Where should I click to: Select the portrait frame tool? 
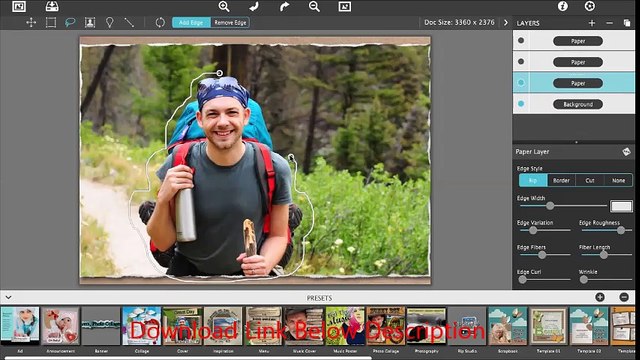coord(90,22)
